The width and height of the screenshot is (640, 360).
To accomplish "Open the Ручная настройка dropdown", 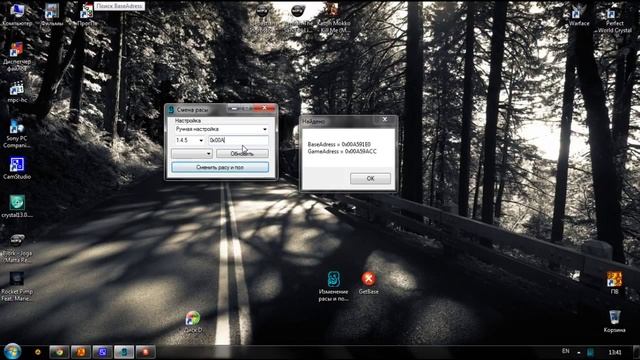I will 221,129.
